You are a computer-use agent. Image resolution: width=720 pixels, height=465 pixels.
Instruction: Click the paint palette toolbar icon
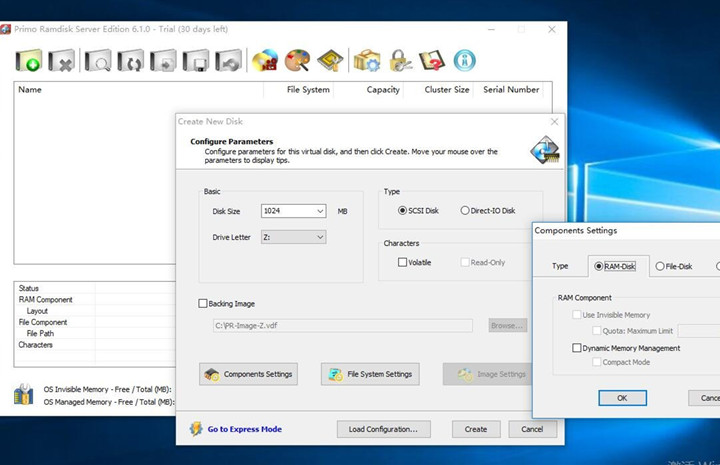[x=298, y=61]
